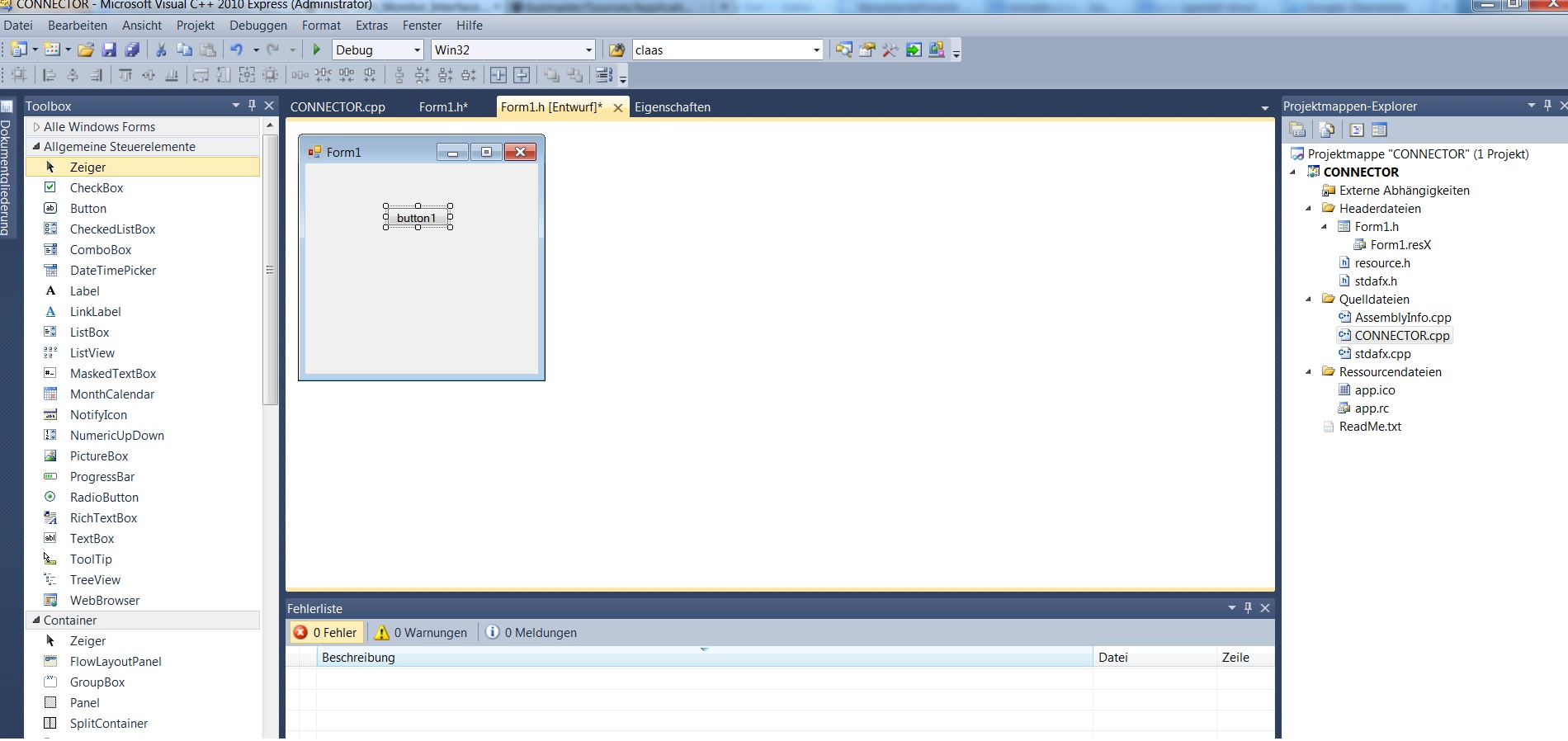Open the Datei menu
The width and height of the screenshot is (1568, 741).
pos(18,26)
